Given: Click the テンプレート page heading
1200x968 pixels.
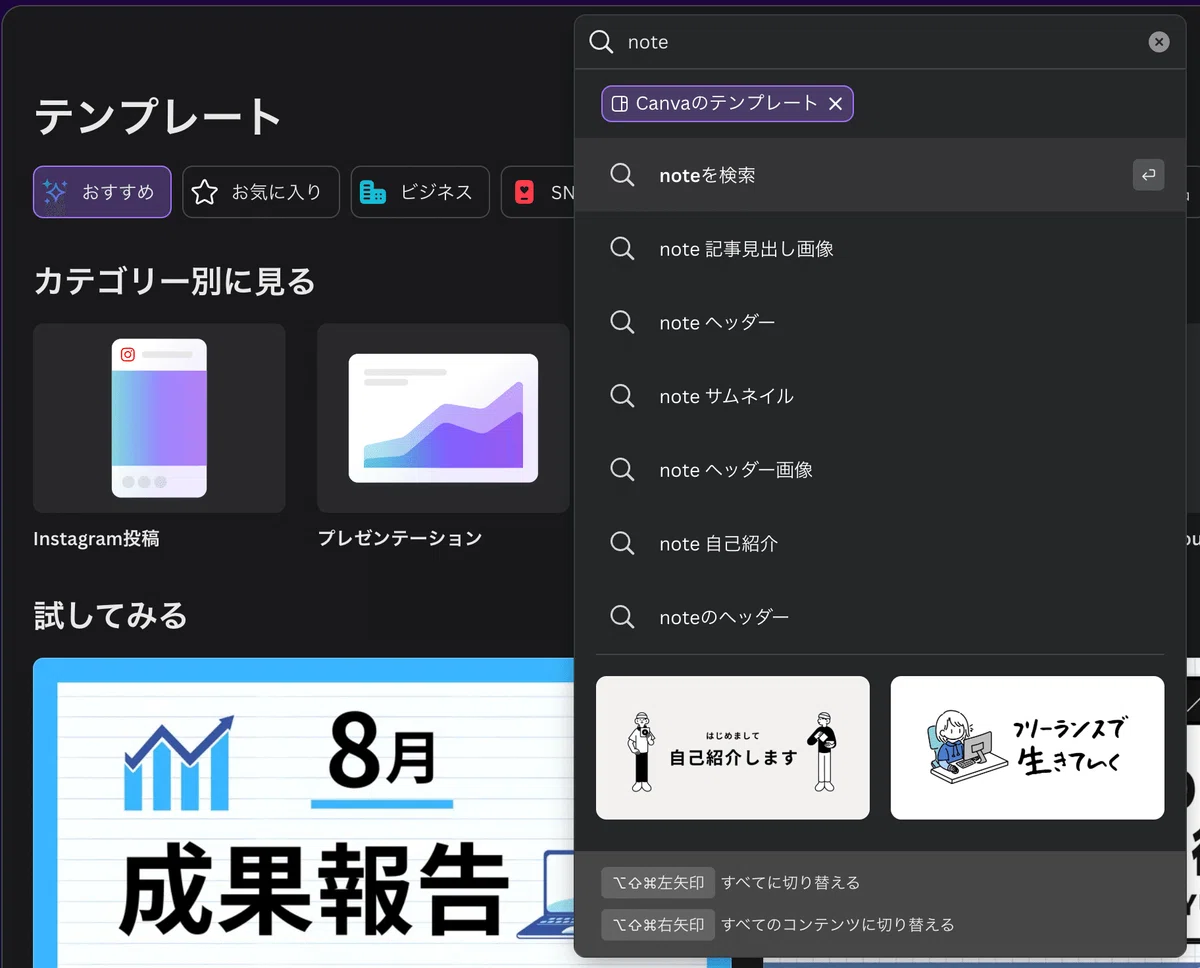Looking at the screenshot, I should [158, 116].
